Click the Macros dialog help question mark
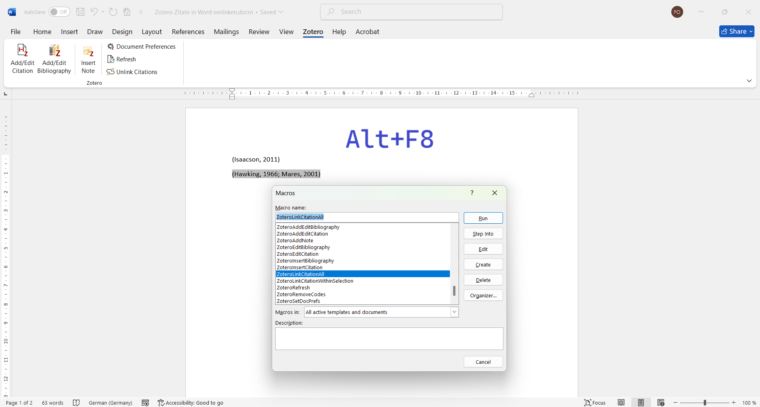 click(472, 193)
